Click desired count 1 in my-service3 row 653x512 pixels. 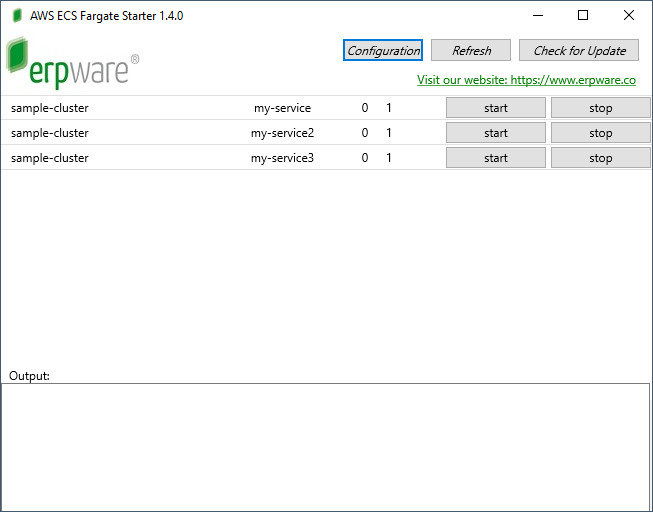tap(389, 158)
